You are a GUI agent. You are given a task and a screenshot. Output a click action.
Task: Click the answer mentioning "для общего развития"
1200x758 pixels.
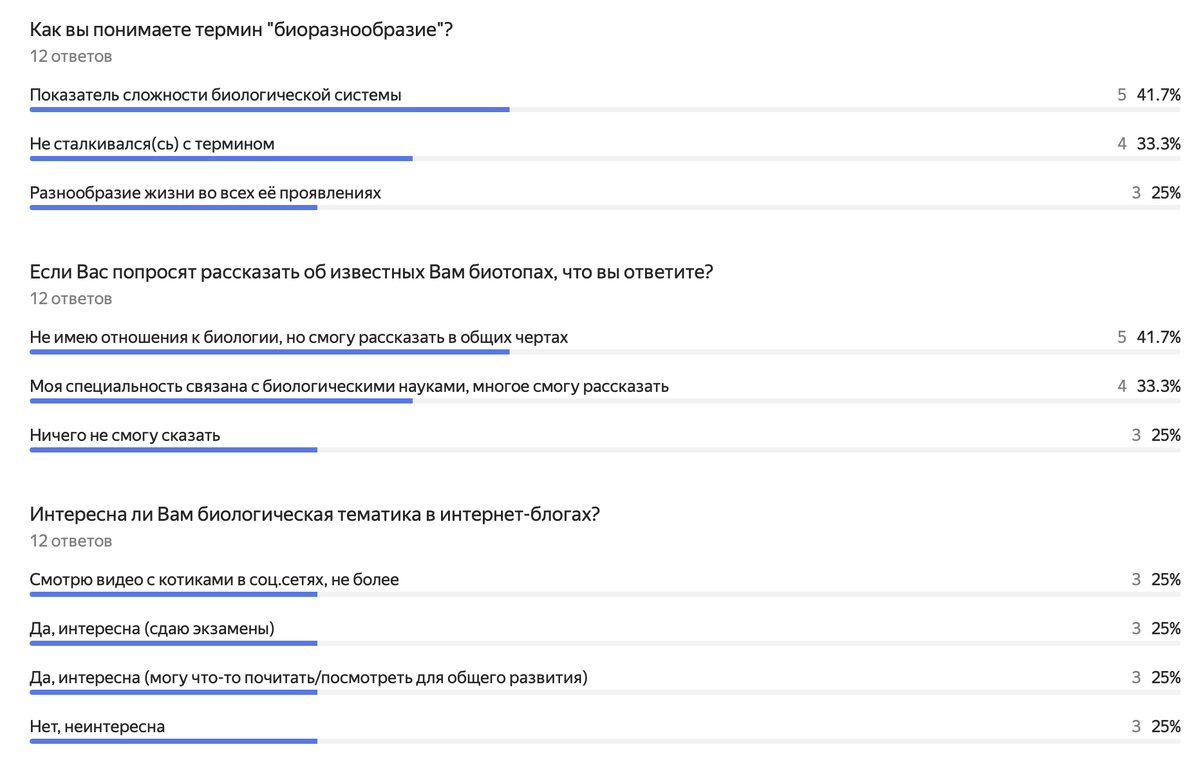pos(308,677)
